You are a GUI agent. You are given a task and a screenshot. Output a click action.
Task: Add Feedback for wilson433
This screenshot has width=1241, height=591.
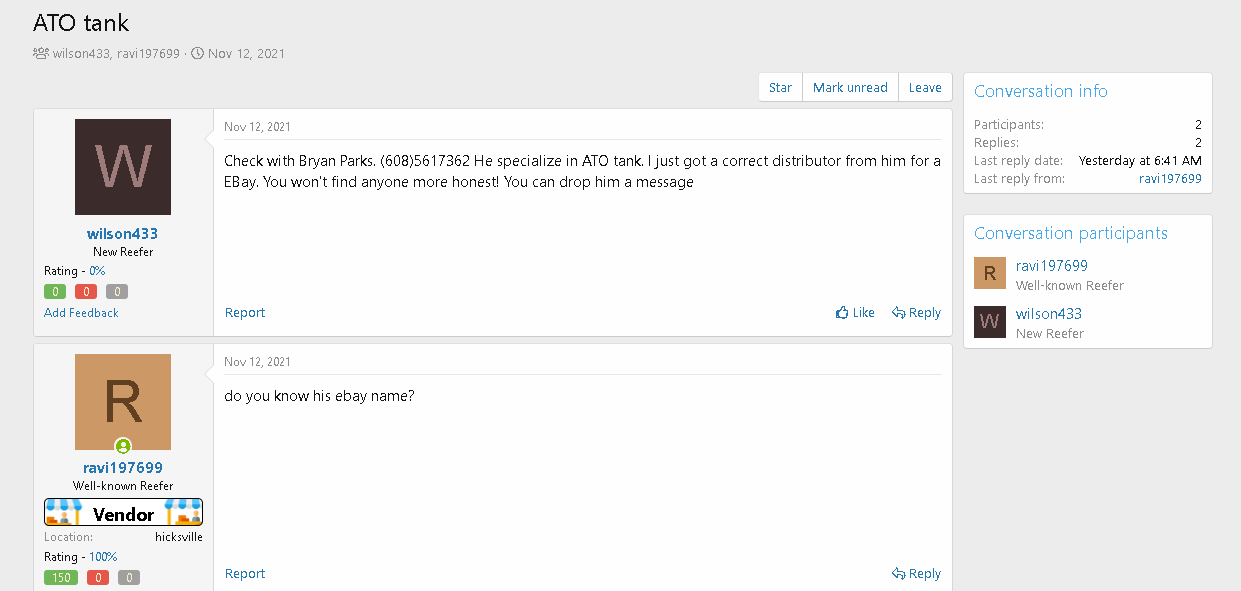[81, 313]
